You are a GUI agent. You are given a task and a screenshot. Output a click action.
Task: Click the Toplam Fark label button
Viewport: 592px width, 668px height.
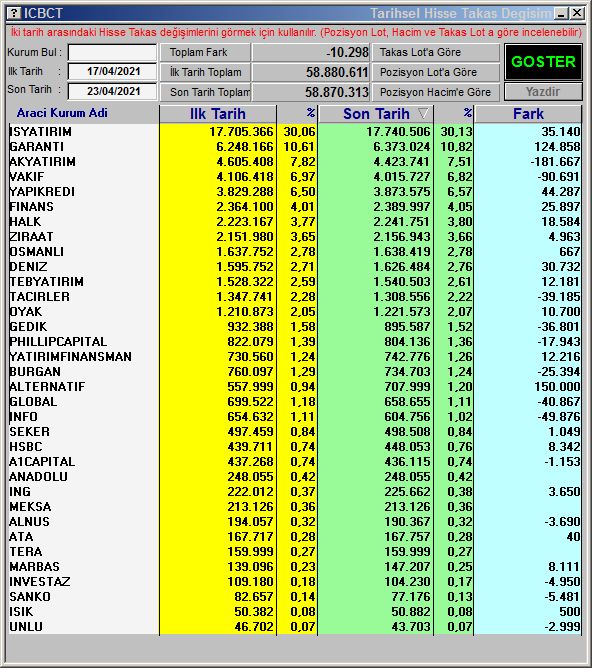pos(205,52)
